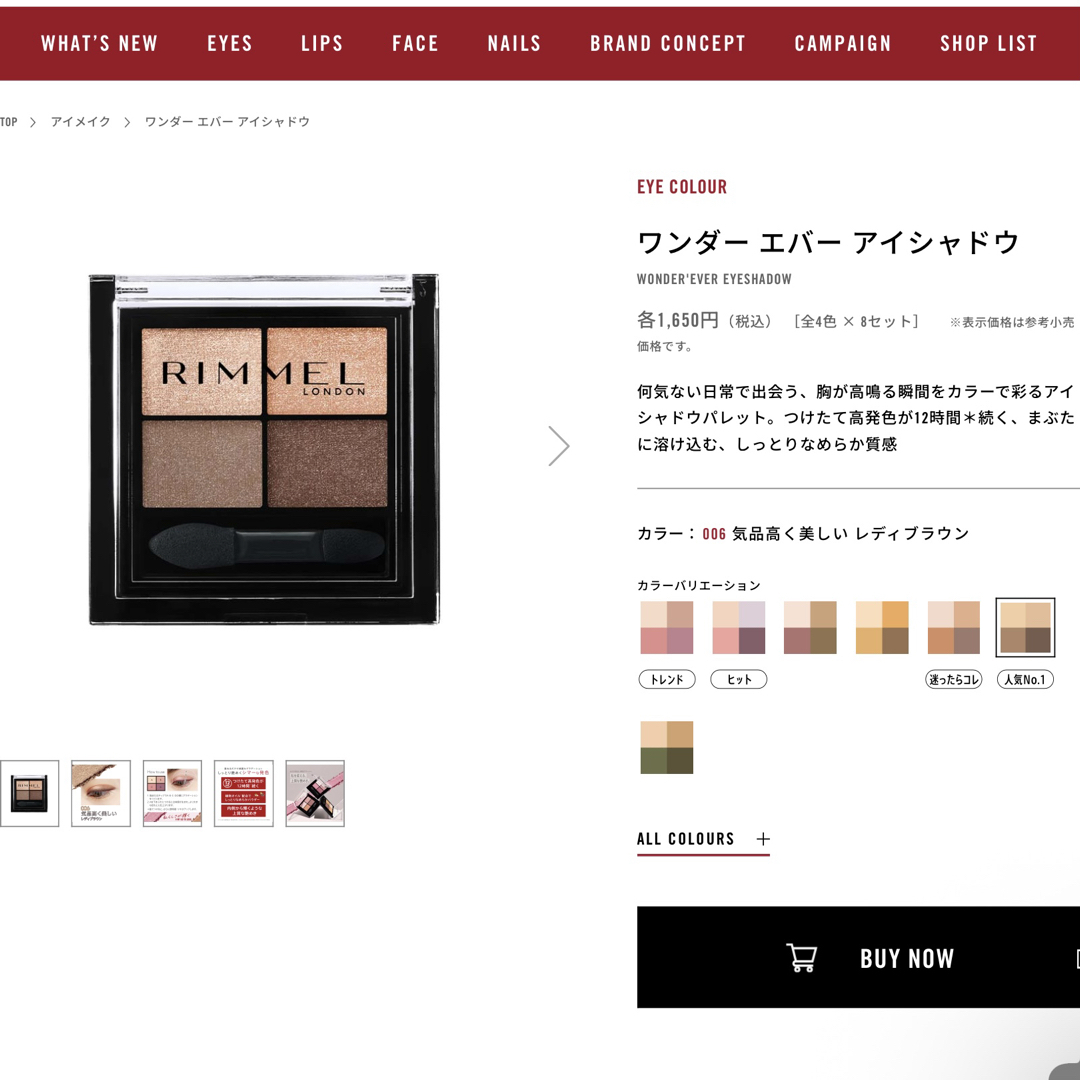This screenshot has height=1080, width=1080.
Task: Click the アイメイク breadcrumb link
Action: (81, 122)
